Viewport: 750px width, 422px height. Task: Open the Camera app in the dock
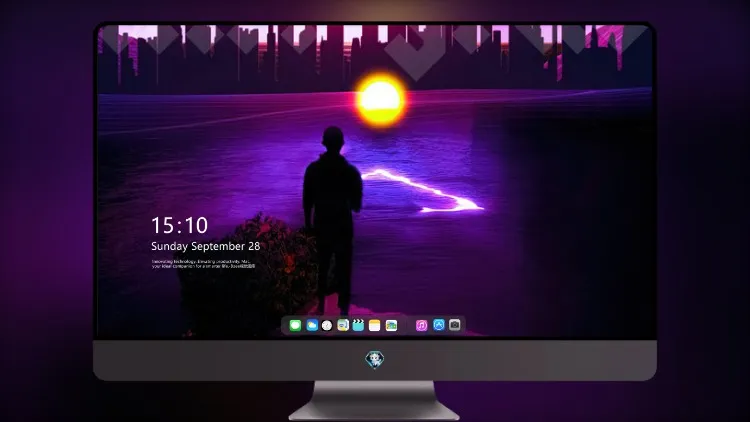point(455,325)
